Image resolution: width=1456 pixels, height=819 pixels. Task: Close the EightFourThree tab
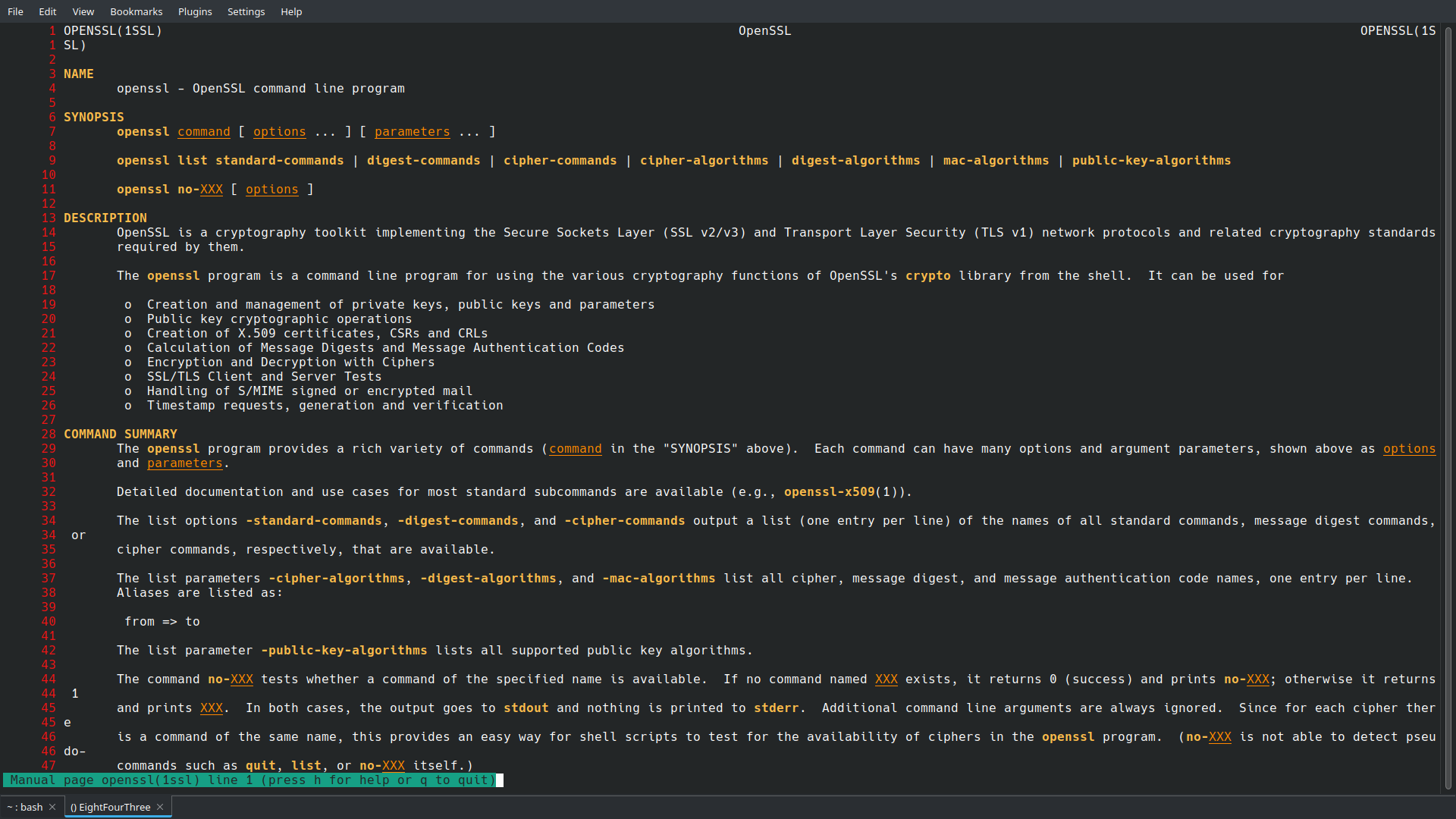(160, 807)
